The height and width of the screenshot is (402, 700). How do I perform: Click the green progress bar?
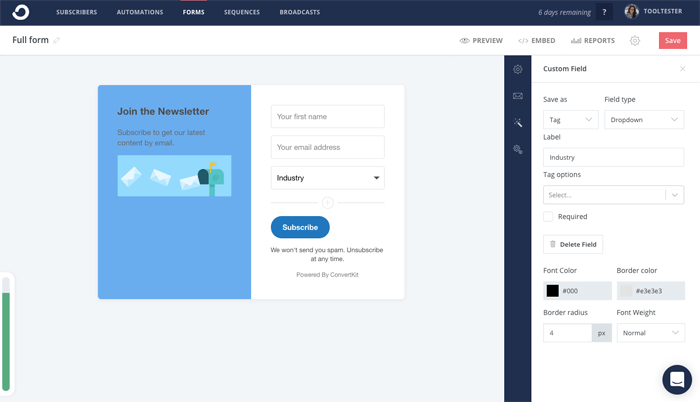6,342
